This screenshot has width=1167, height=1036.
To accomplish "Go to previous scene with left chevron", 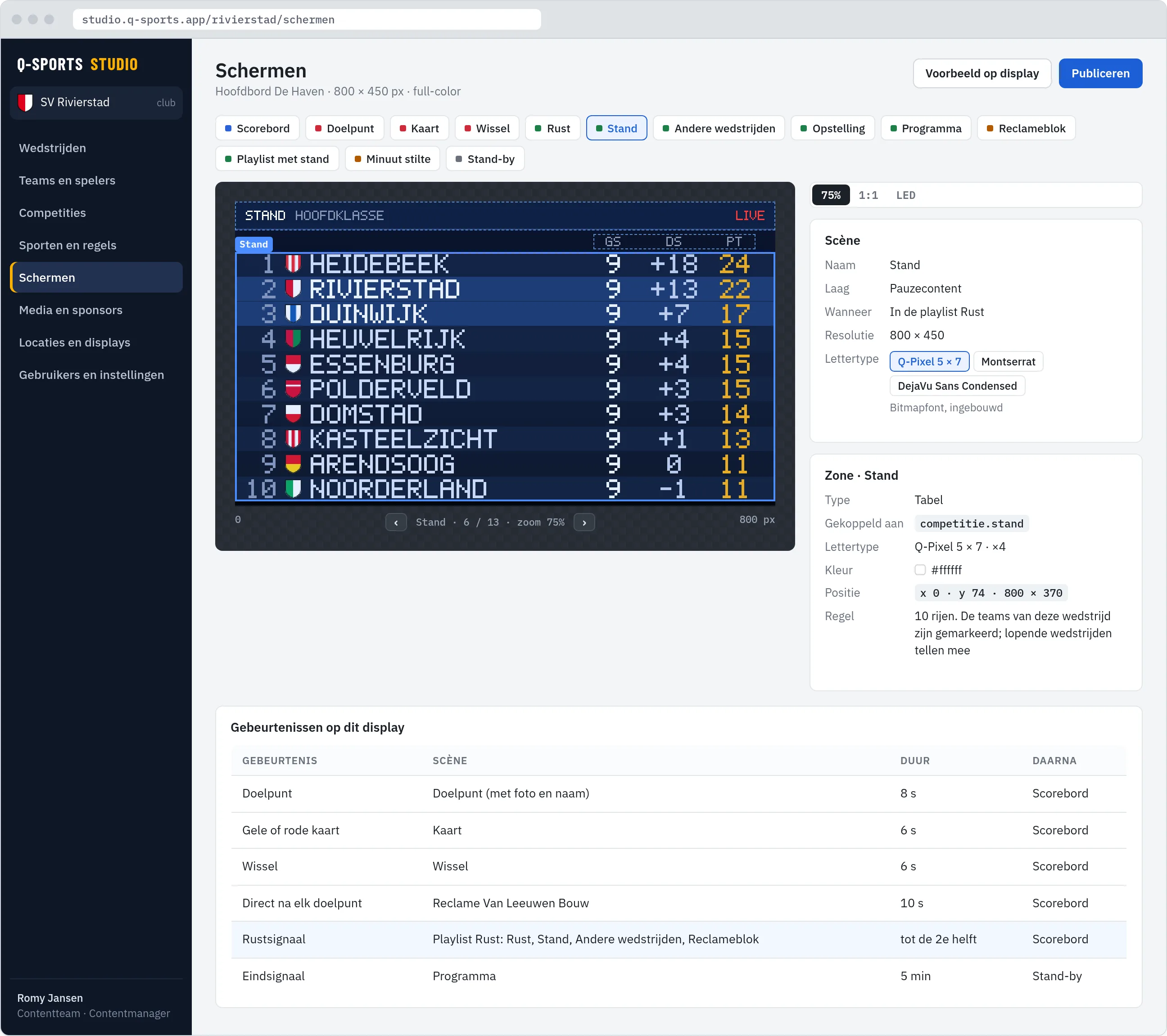I will click(396, 523).
